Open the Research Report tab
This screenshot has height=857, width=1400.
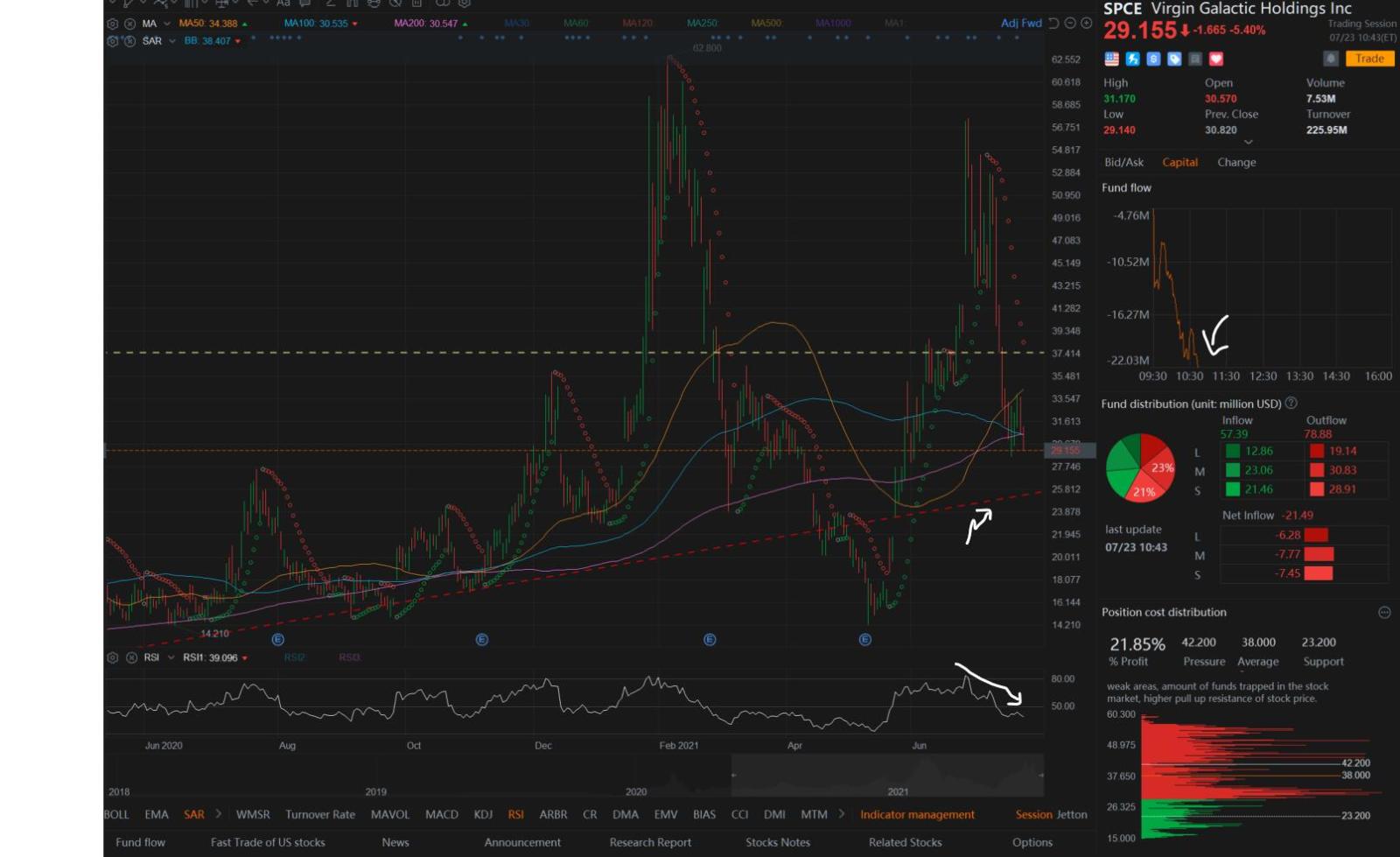tap(650, 842)
